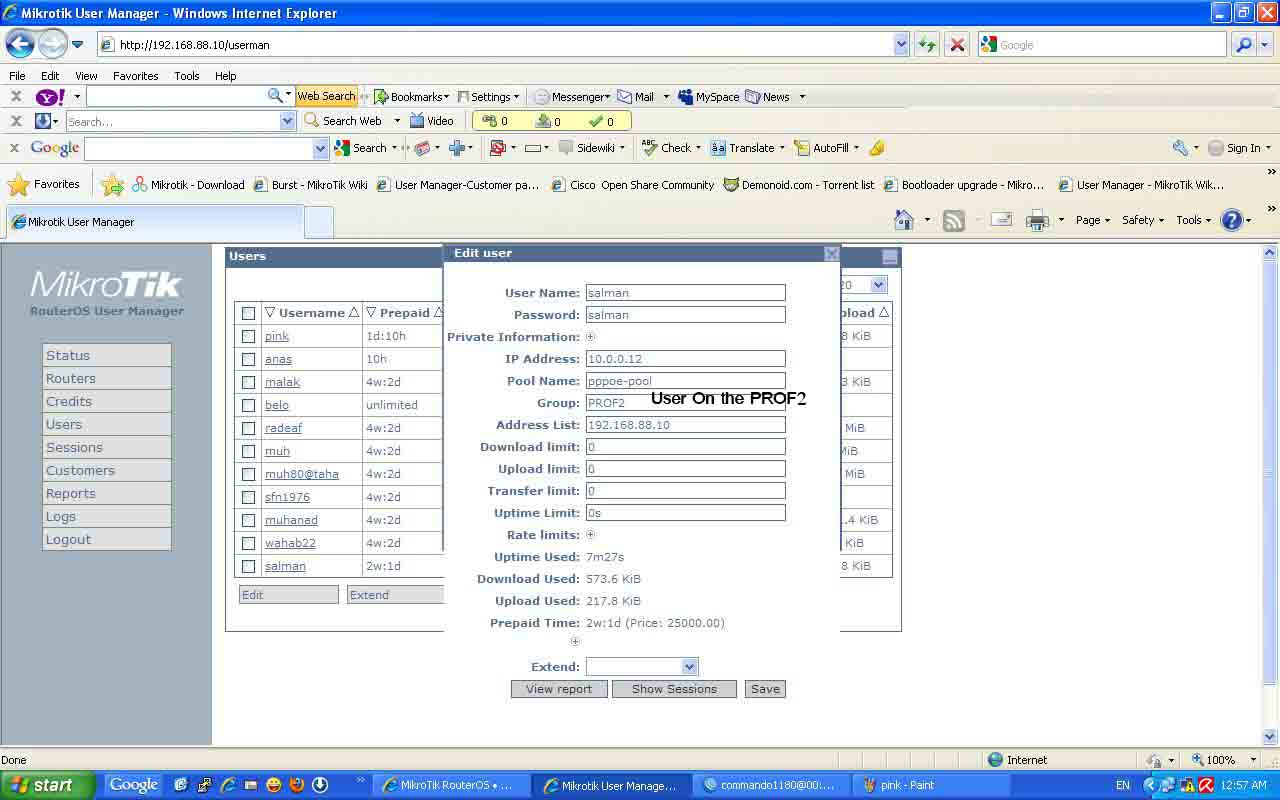Toggle the select-all checkbox in Users header
The width and height of the screenshot is (1280, 800).
coord(248,313)
